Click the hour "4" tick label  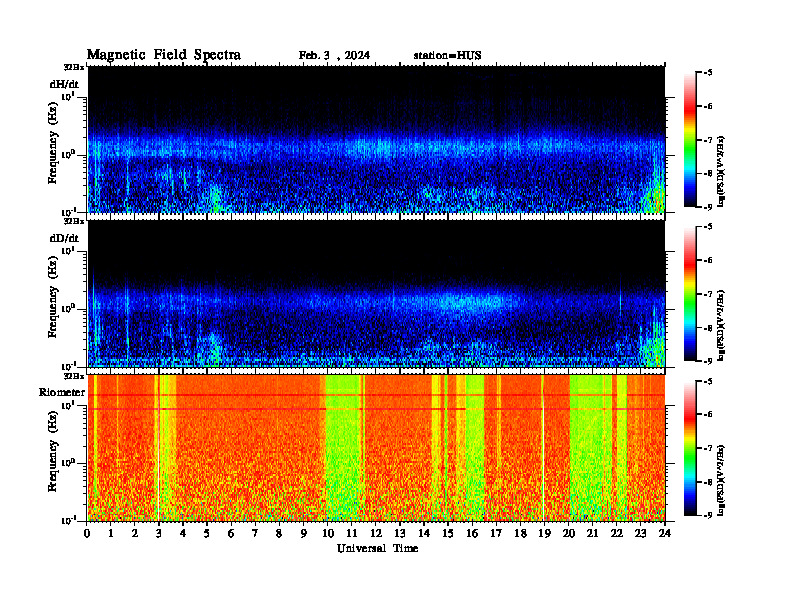(x=183, y=534)
